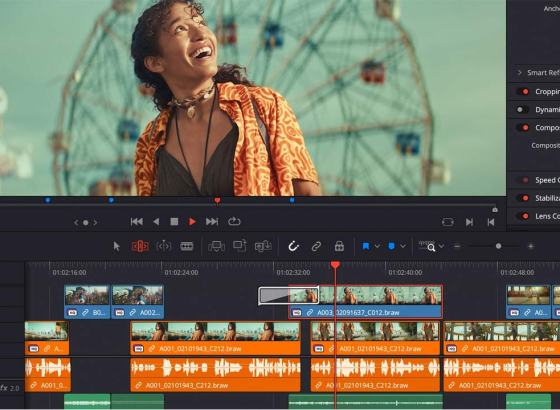Click the 01:02:16:00 timecode on ruler

coord(69,272)
